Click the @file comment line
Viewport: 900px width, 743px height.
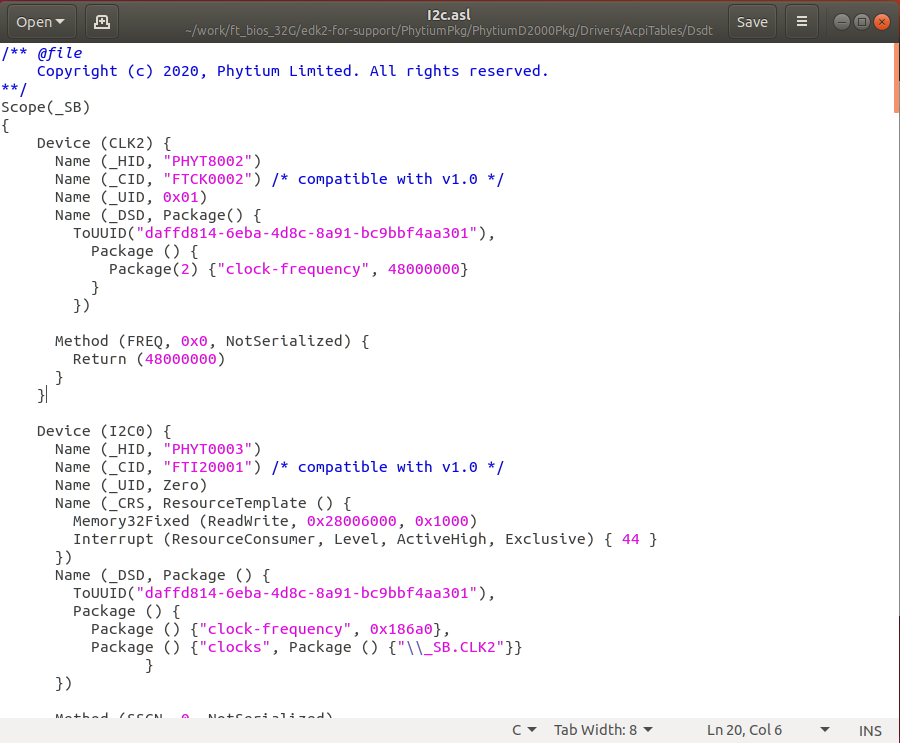click(41, 53)
